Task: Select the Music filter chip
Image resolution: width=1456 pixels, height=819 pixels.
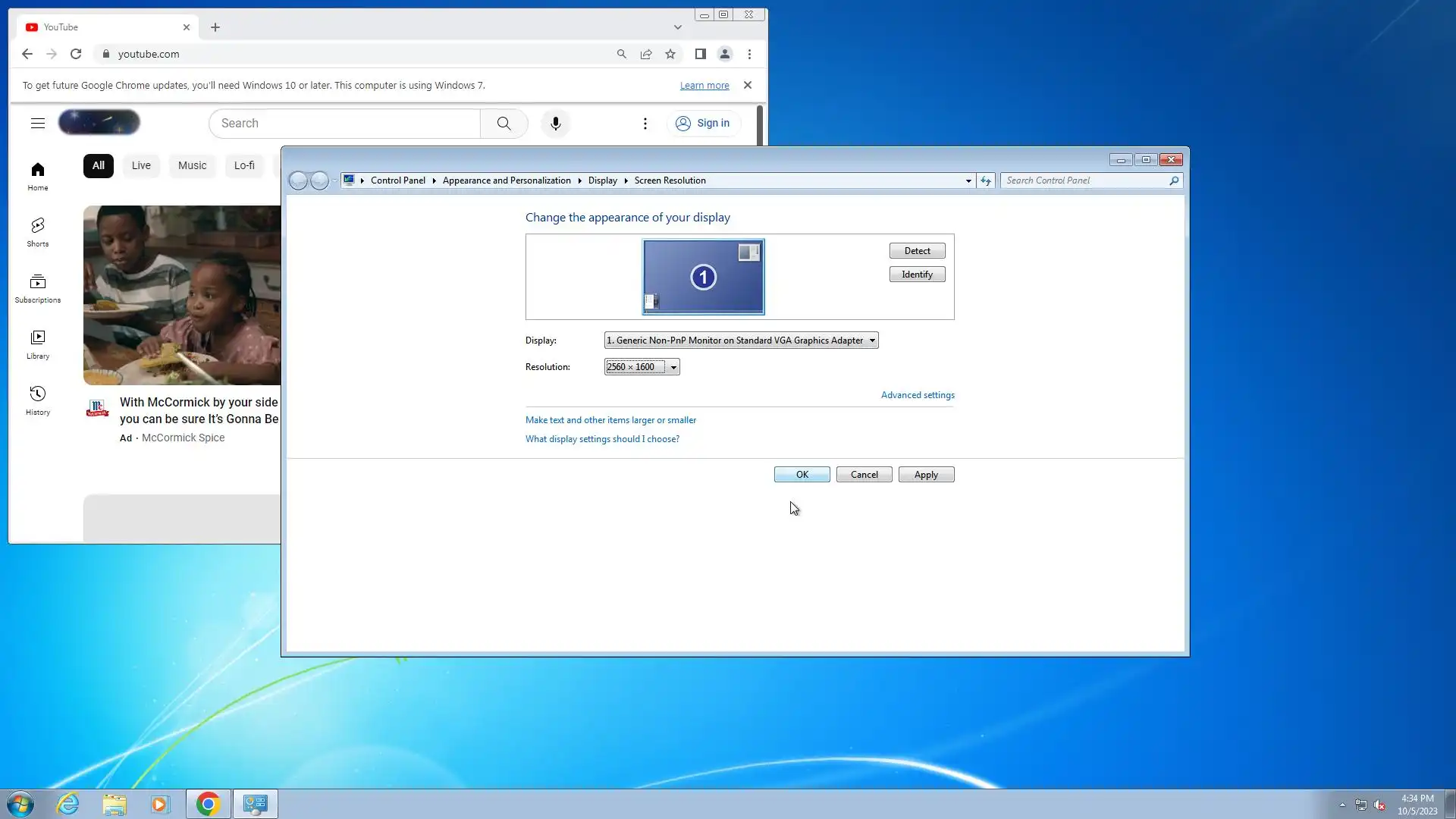Action: 192,165
